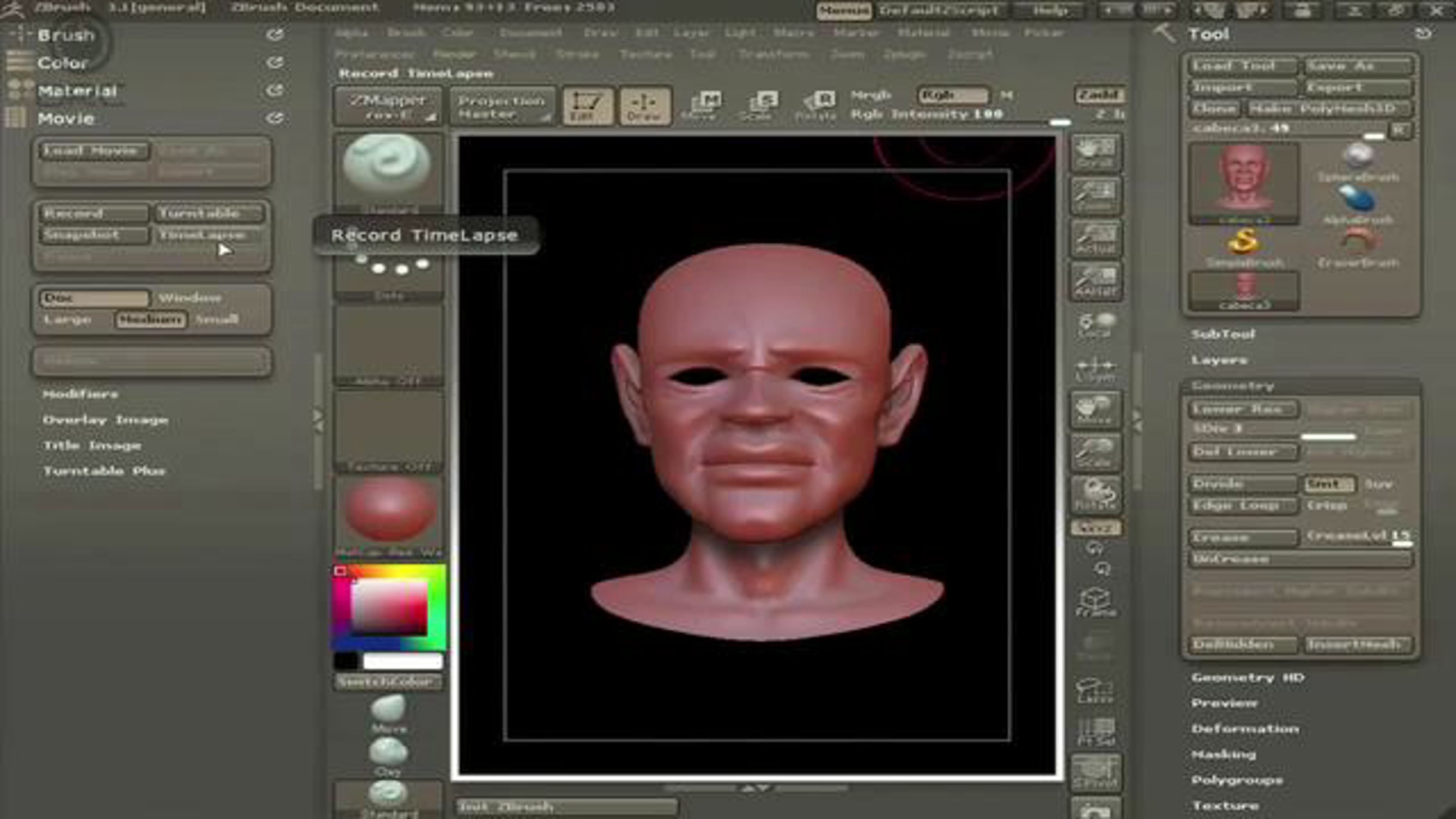
Task: Toggle the Rgb draw mode
Action: tap(952, 95)
